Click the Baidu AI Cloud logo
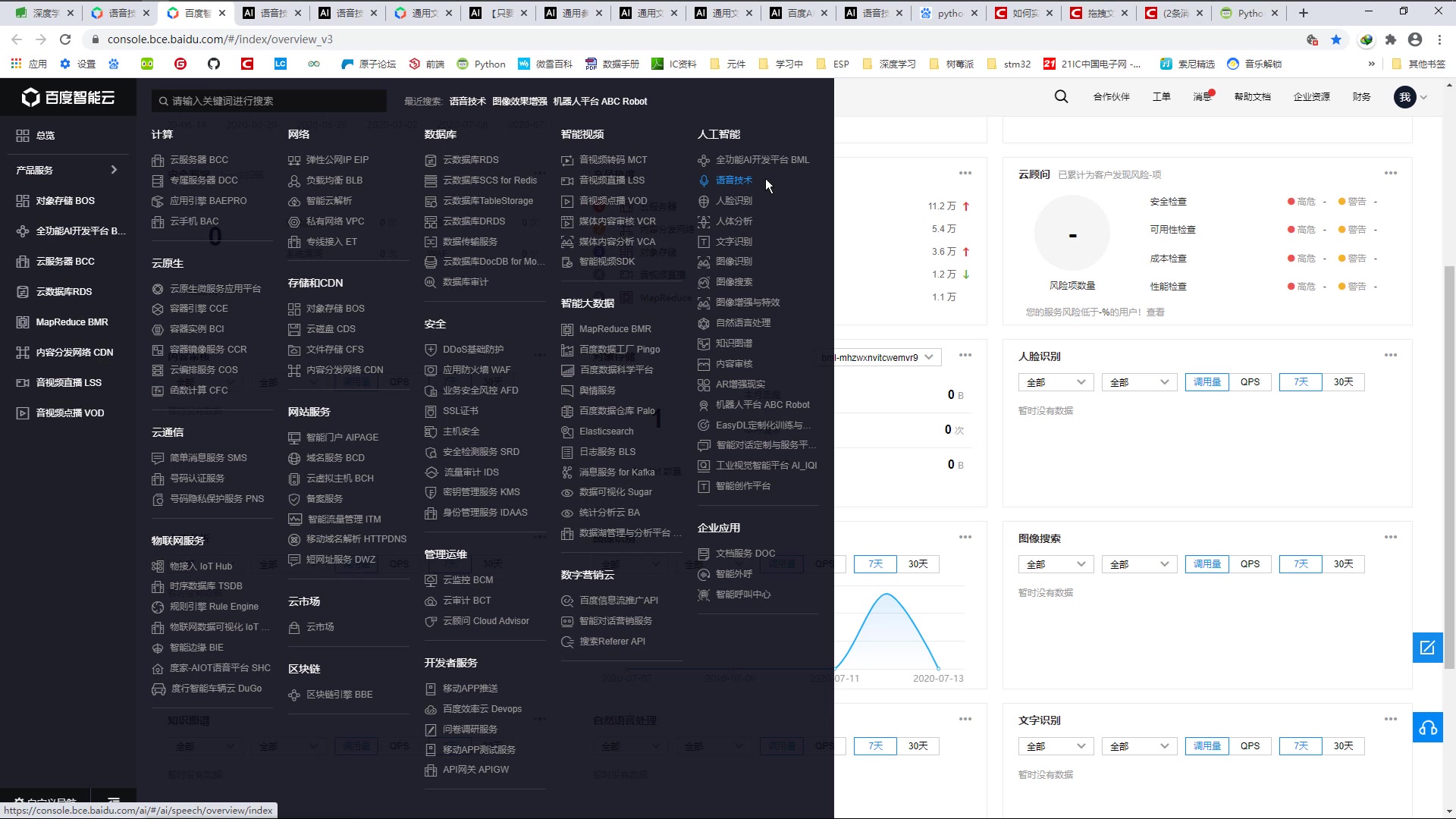The height and width of the screenshot is (819, 1456). coord(68,97)
